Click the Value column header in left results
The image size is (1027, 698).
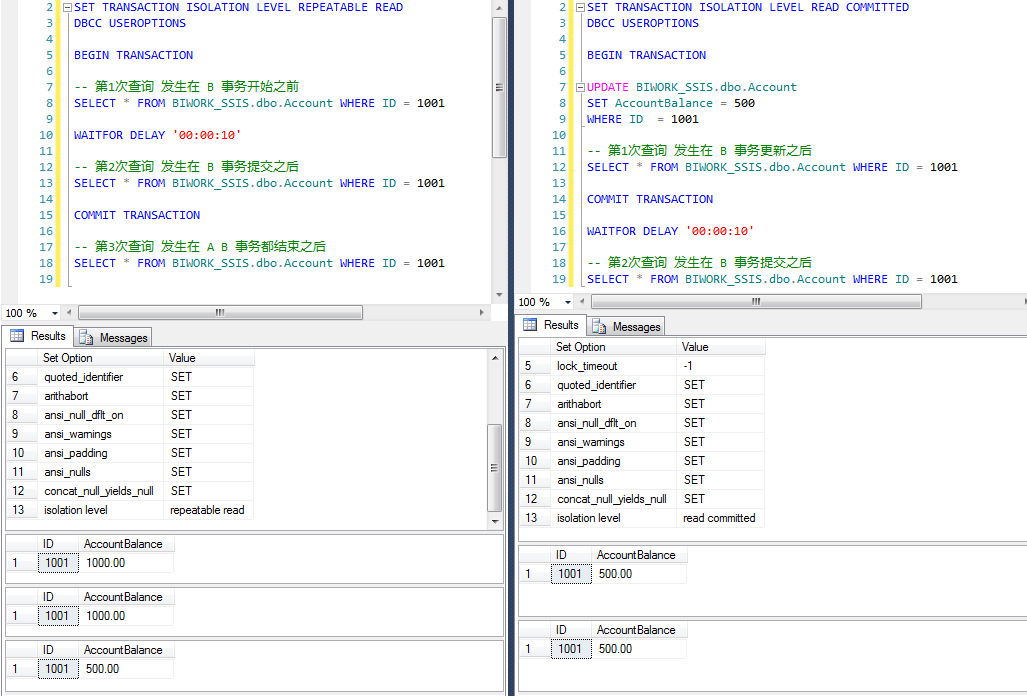209,358
